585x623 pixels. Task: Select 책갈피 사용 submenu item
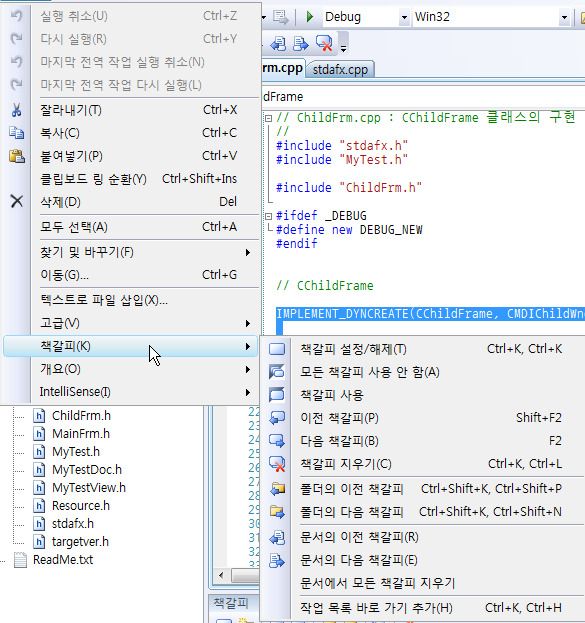(x=423, y=395)
